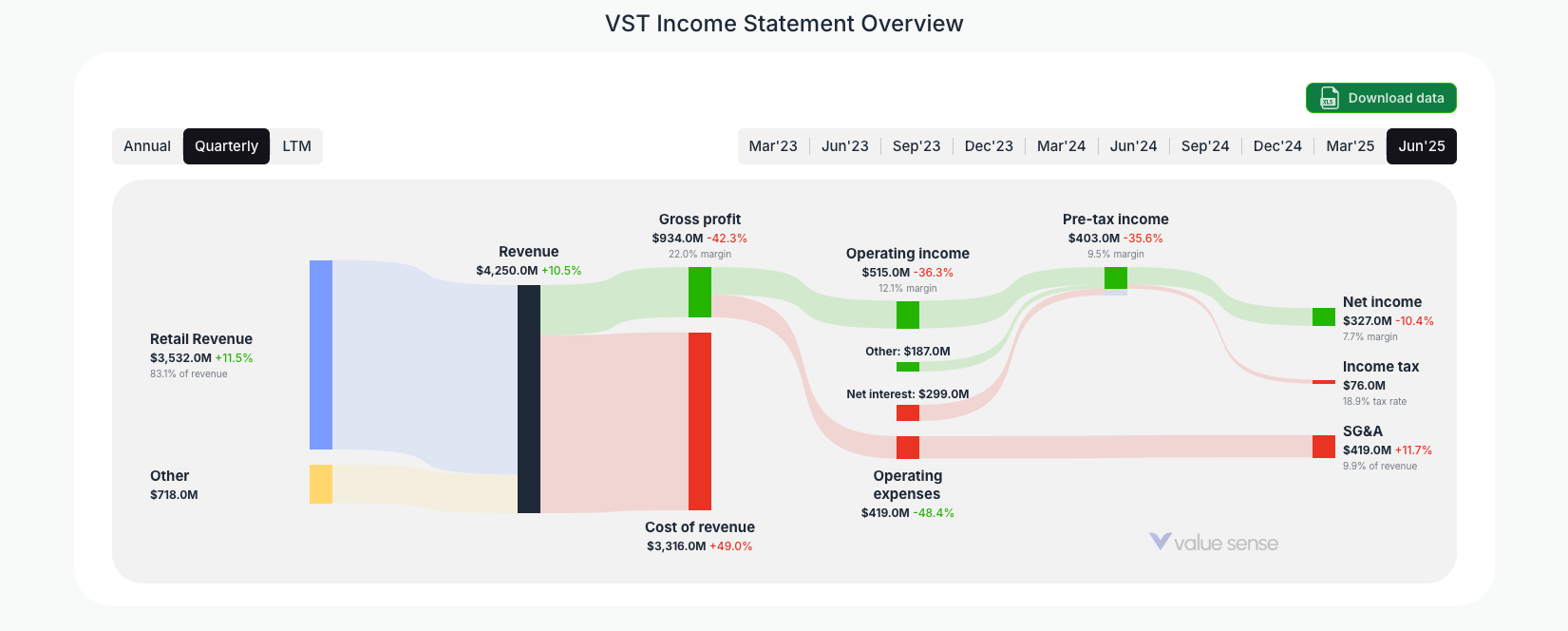Image resolution: width=1568 pixels, height=631 pixels.
Task: Open the Mar'23 quarter
Action: point(773,145)
